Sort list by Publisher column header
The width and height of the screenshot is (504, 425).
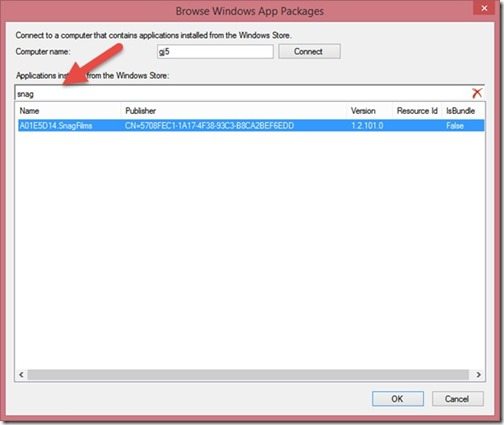pos(140,111)
